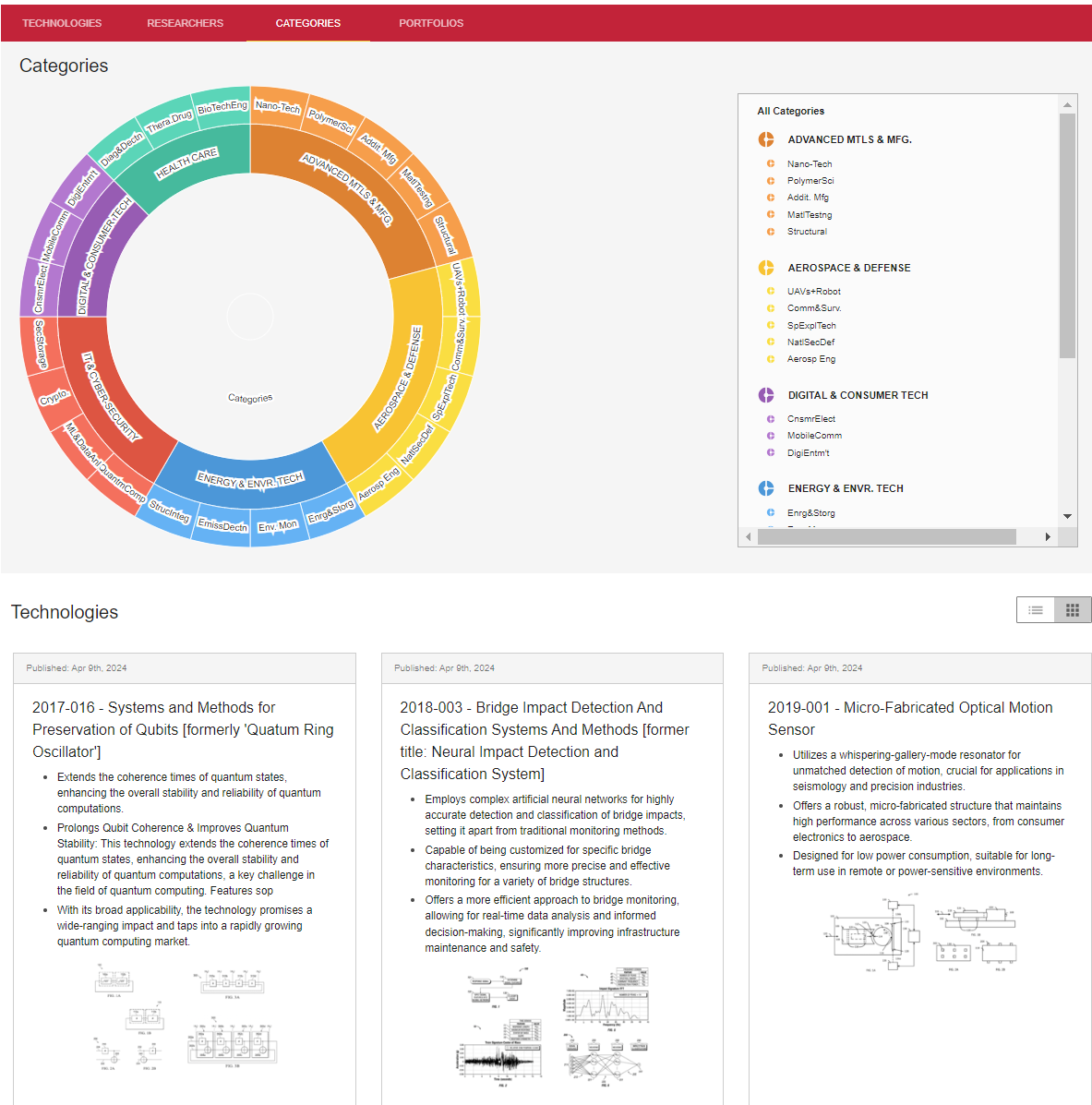Switch to grid view layout
The image size is (1092, 1105).
tap(1073, 610)
